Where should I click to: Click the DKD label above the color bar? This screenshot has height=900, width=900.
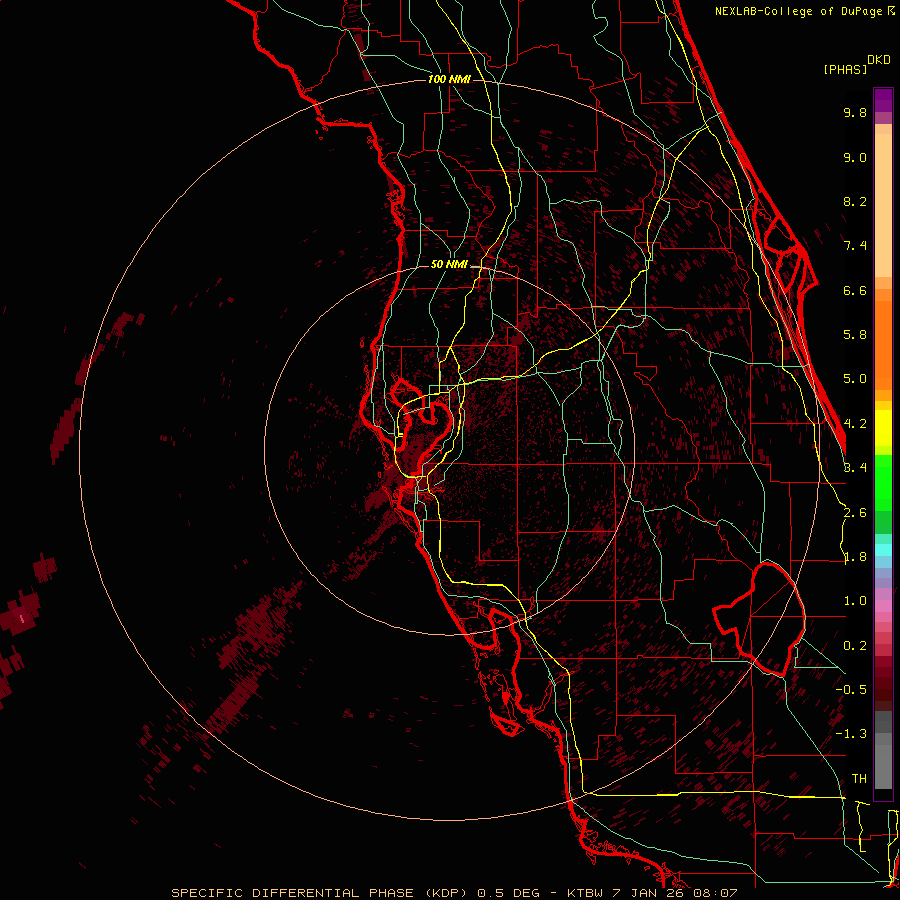pos(879,59)
